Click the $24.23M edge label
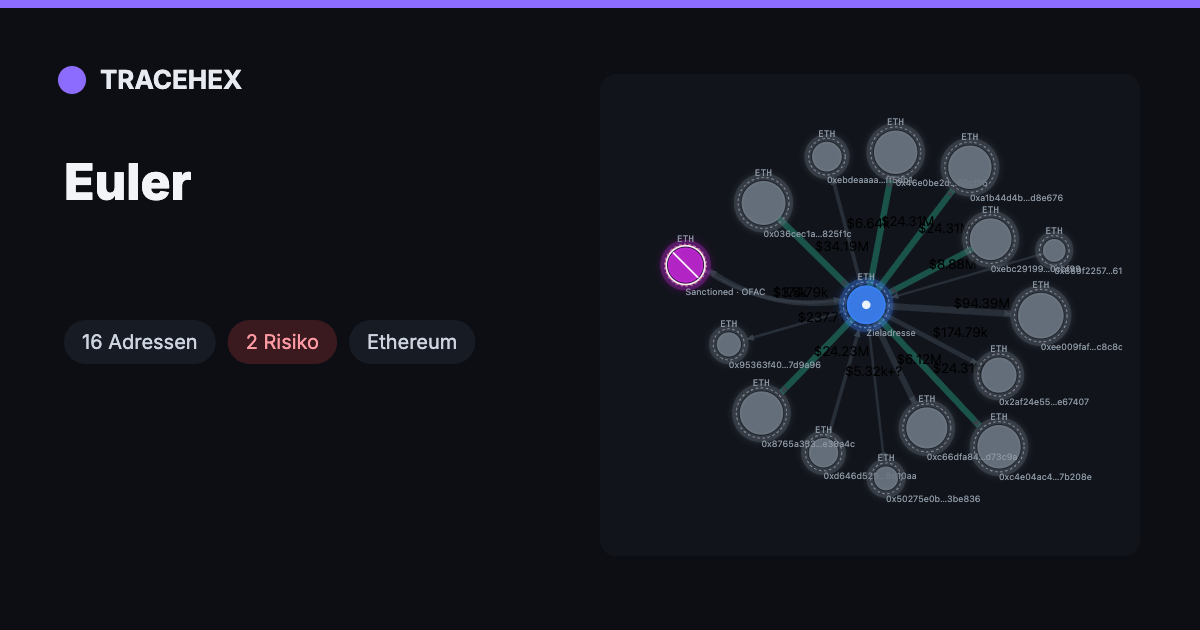 pos(841,351)
